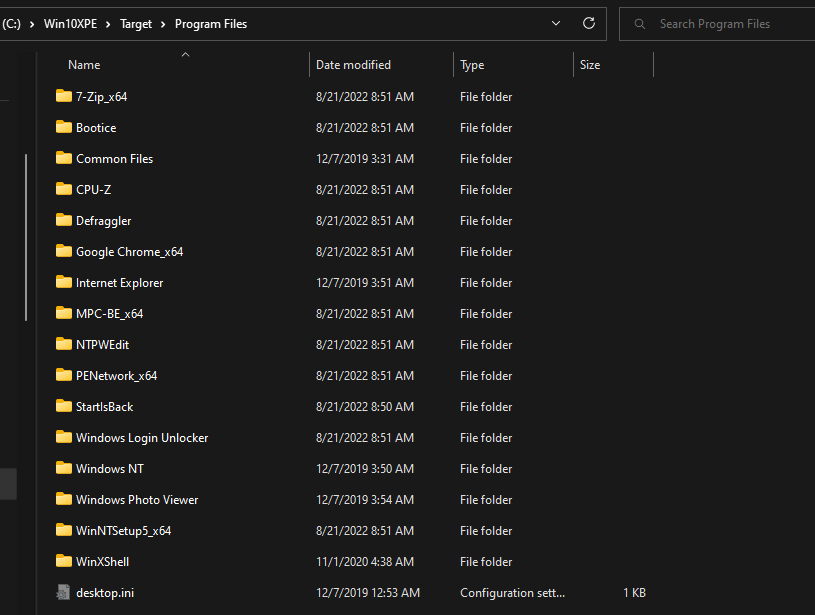Expand the chevron after (C:) in path

coord(32,24)
